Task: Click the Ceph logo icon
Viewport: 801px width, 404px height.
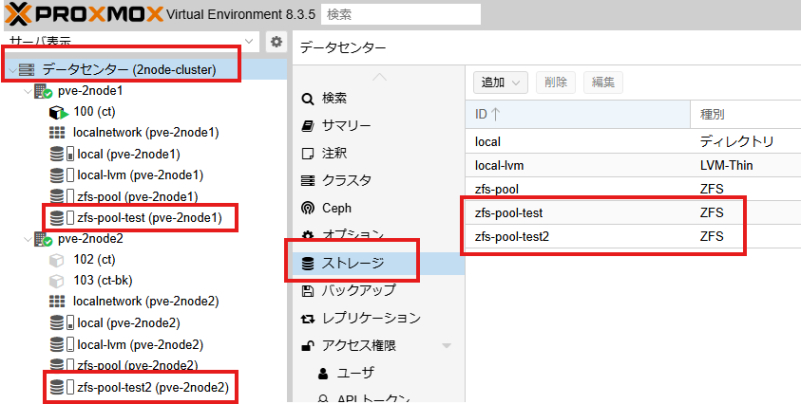Action: pyautogui.click(x=308, y=208)
